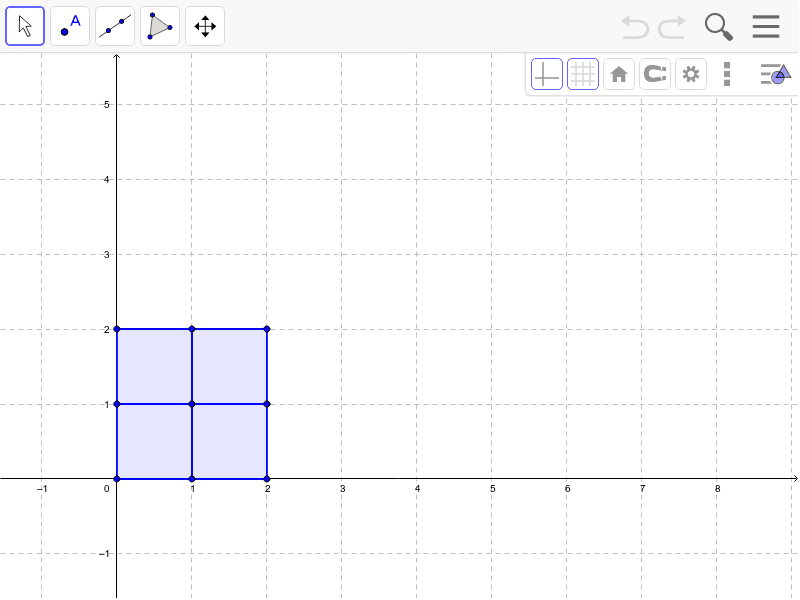Undo the last action
800x600 pixels.
coord(635,27)
